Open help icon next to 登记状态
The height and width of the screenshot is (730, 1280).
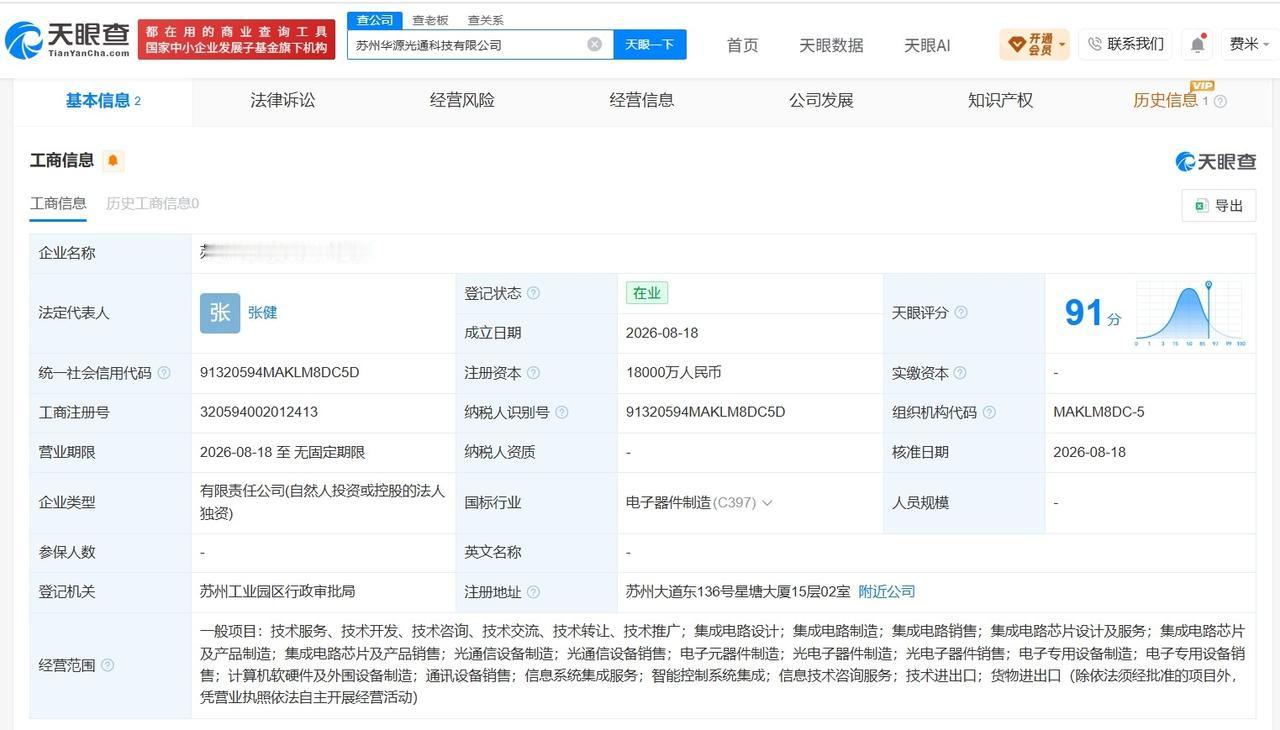point(533,293)
